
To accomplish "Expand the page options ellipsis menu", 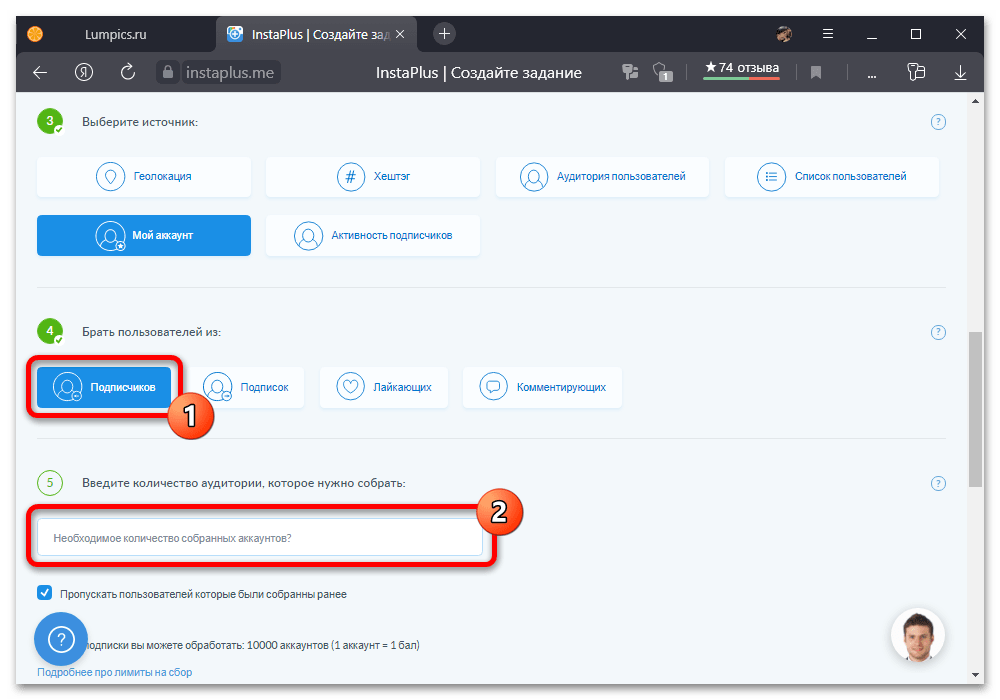I will point(871,72).
